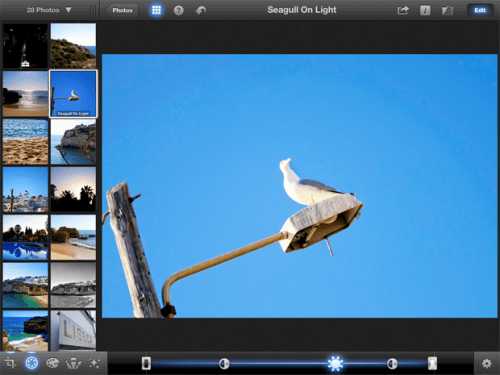Select the Lisboa sign thumbnail
The width and height of the screenshot is (500, 375).
73,330
